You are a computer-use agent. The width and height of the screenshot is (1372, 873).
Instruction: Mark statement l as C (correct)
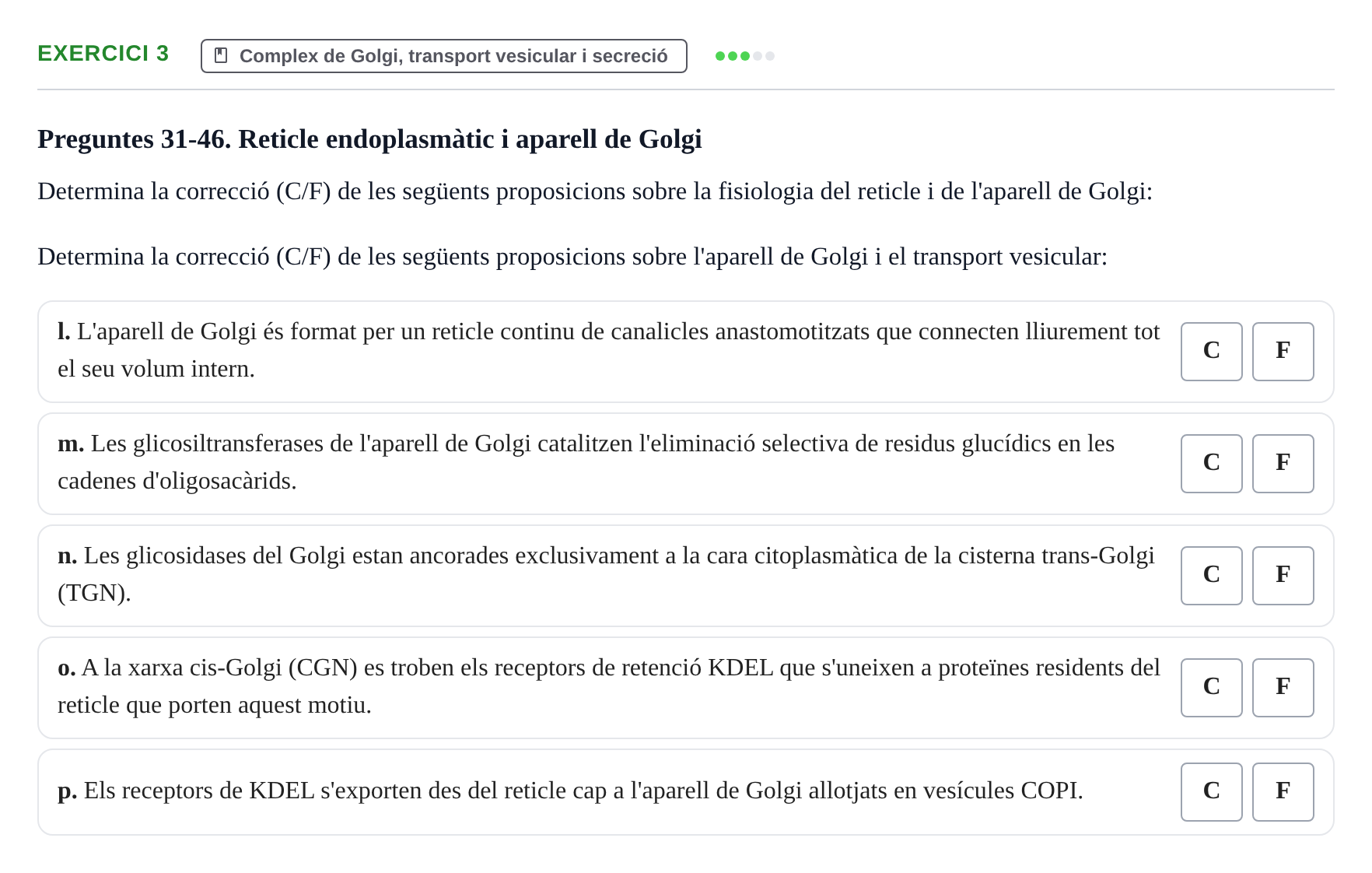click(x=1212, y=352)
